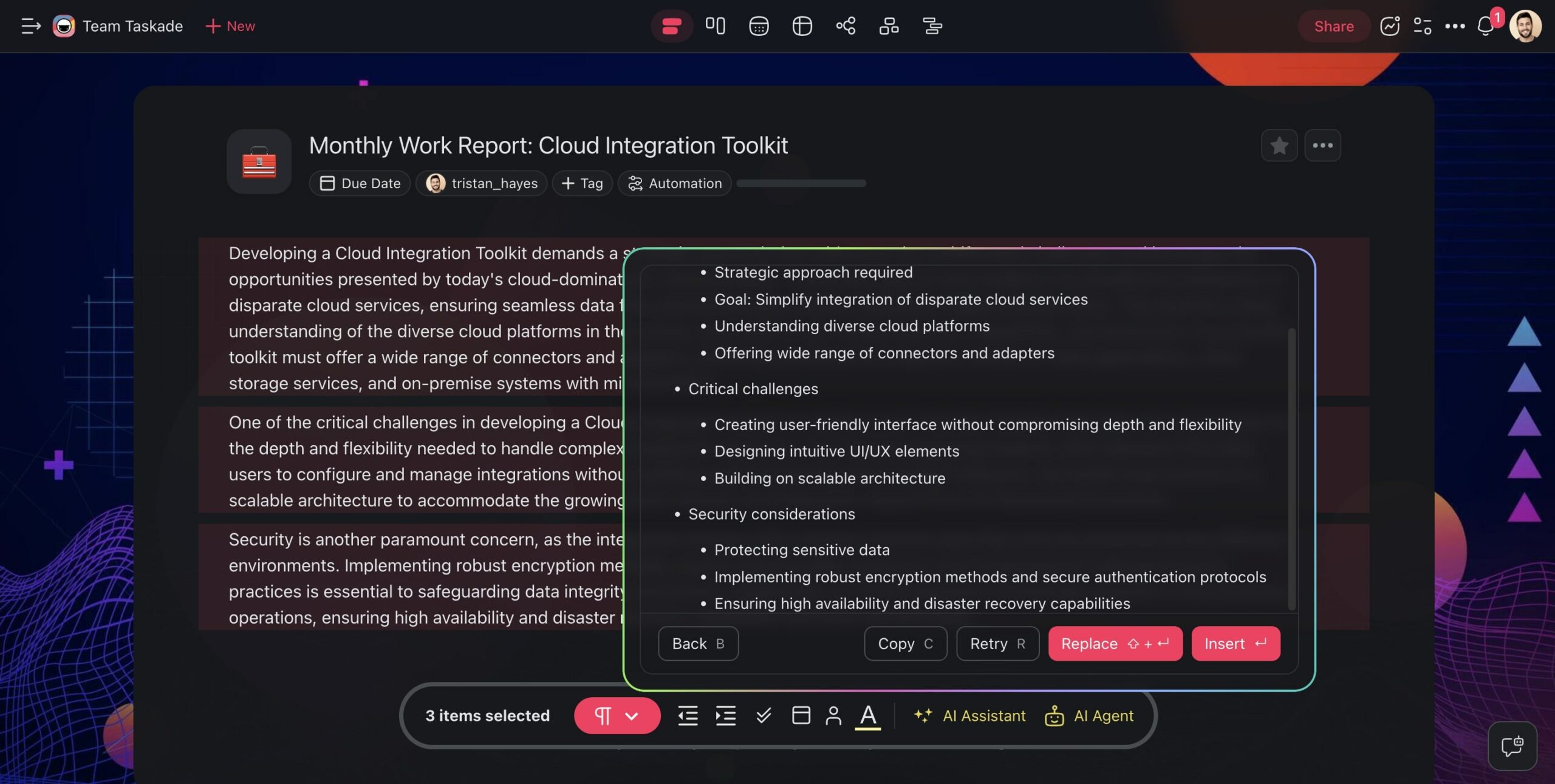Open text highlight color picker
The image size is (1555, 784).
pos(868,715)
